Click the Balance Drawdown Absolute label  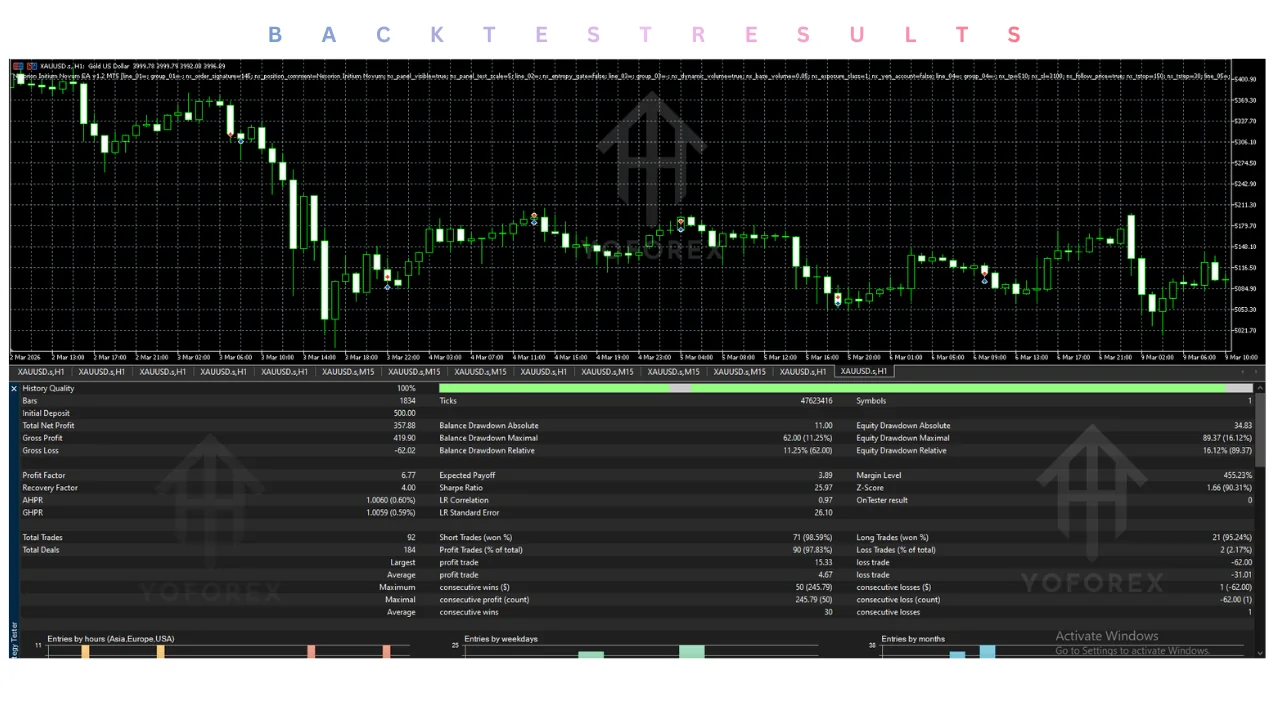point(487,426)
